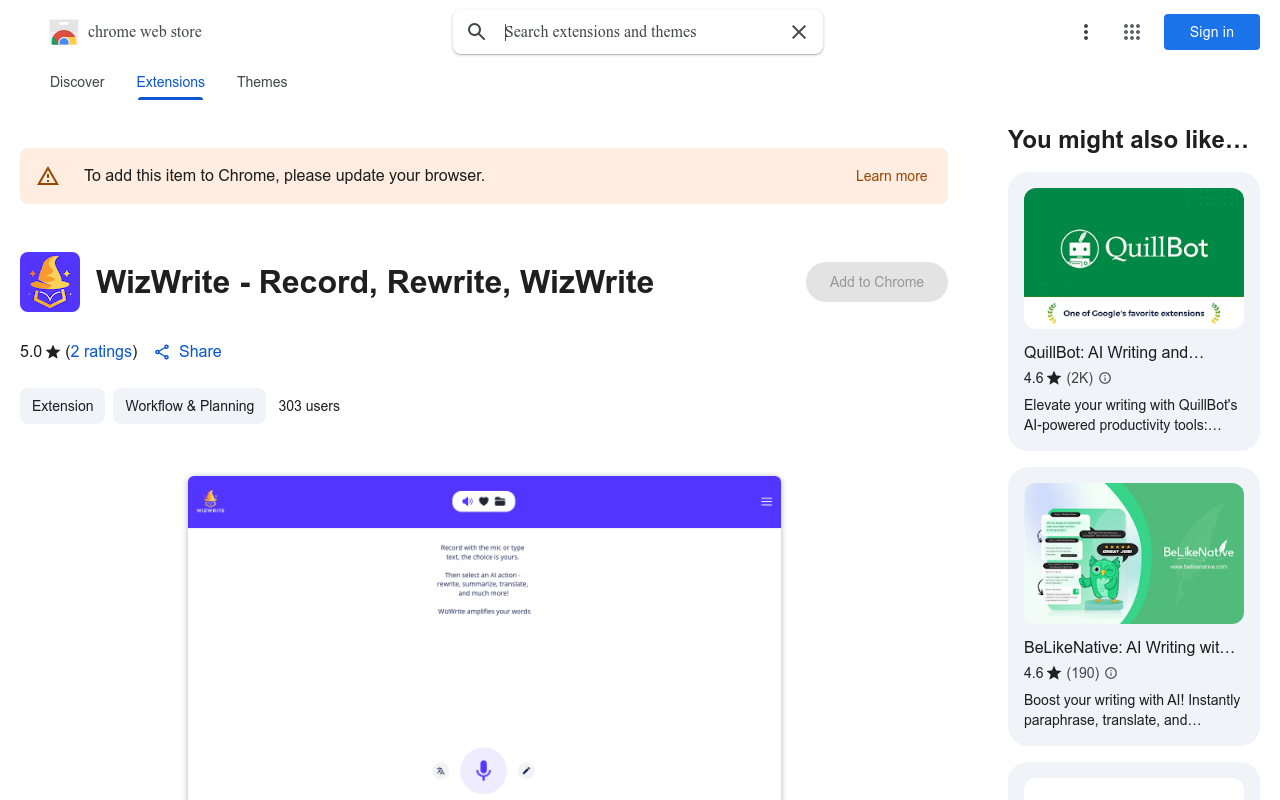Click the star icon beside the 5.0 rating

point(53,352)
